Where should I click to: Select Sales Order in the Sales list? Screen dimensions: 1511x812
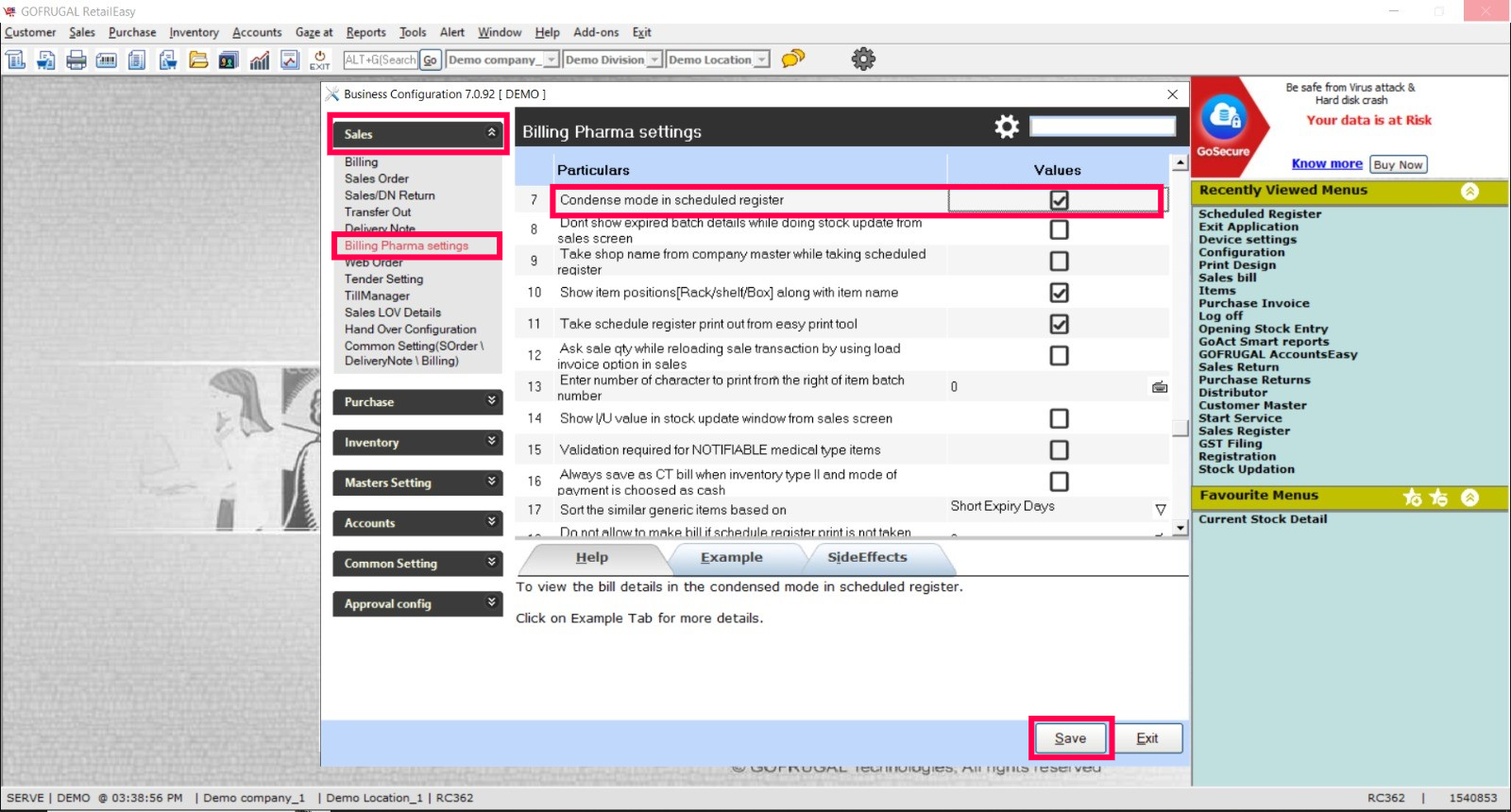coord(377,178)
